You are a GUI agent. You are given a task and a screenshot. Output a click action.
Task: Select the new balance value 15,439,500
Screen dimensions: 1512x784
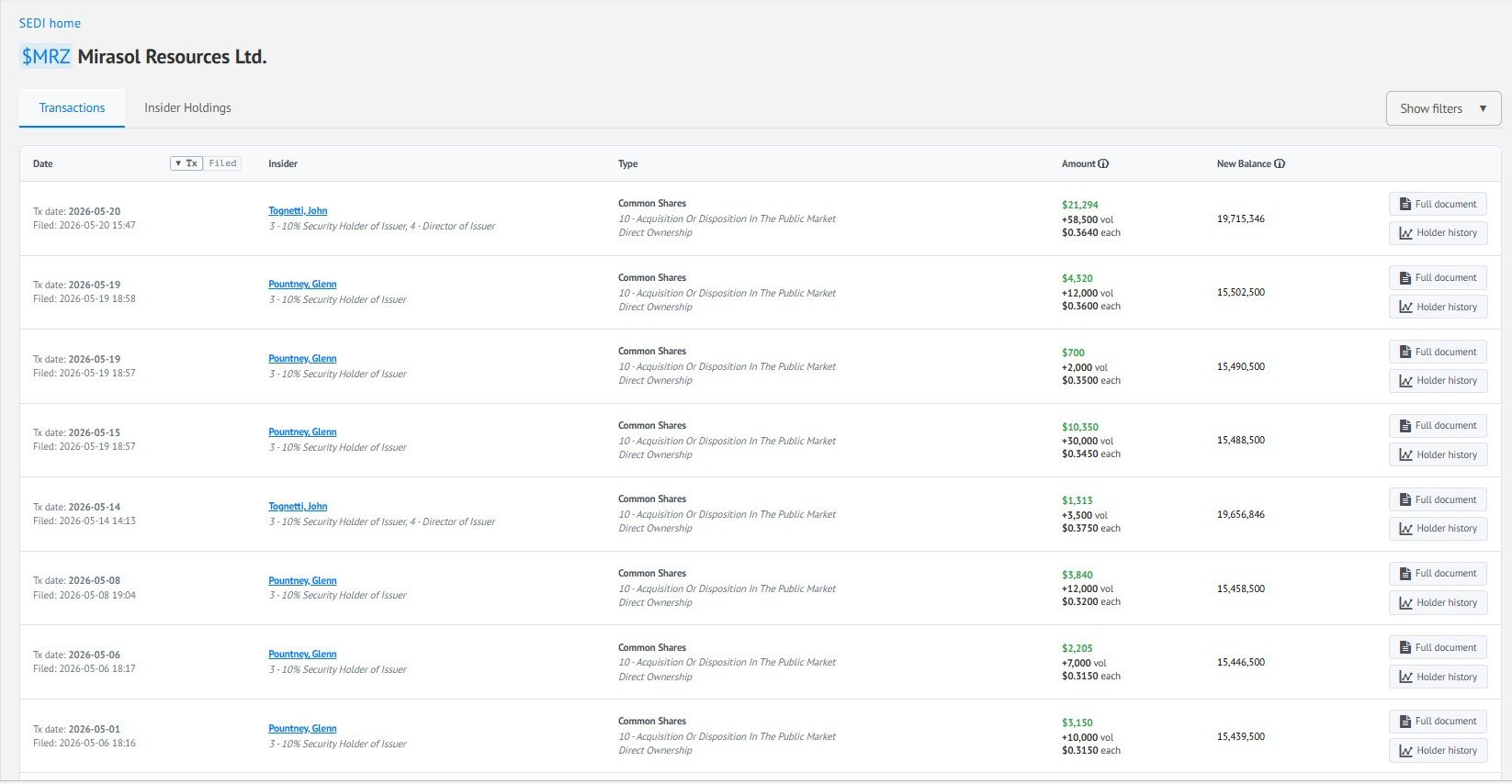1241,736
